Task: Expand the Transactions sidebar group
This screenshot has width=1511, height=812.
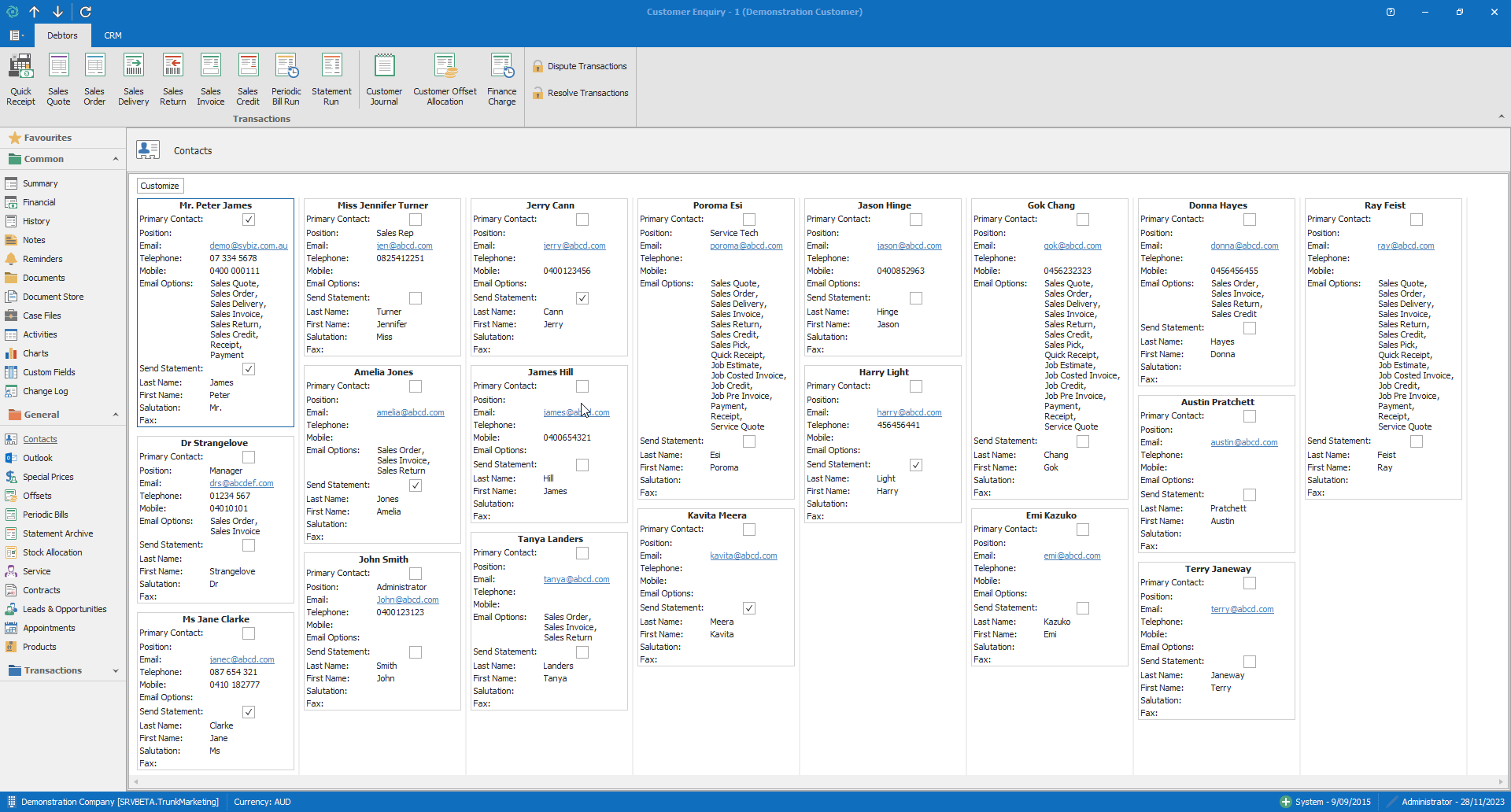Action: [x=116, y=670]
